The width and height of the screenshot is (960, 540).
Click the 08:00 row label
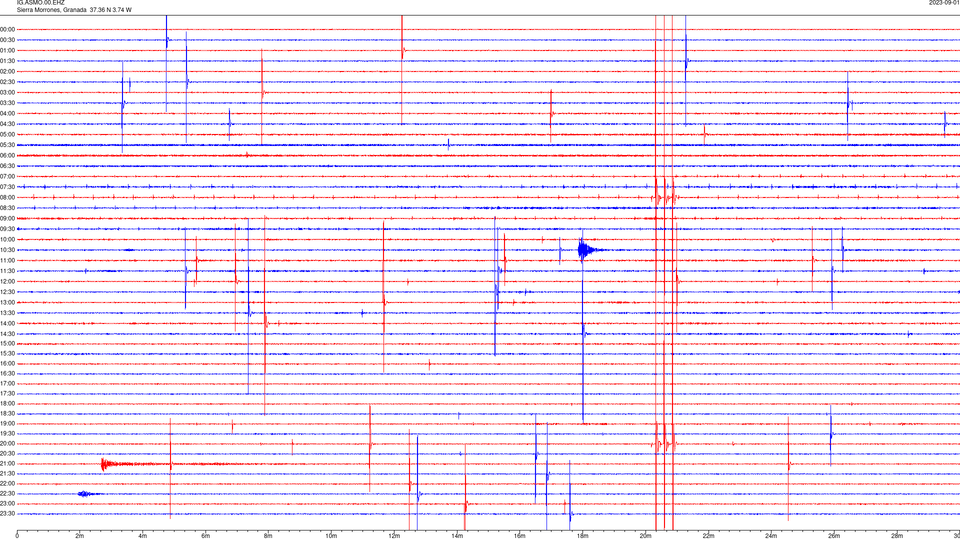point(8,197)
